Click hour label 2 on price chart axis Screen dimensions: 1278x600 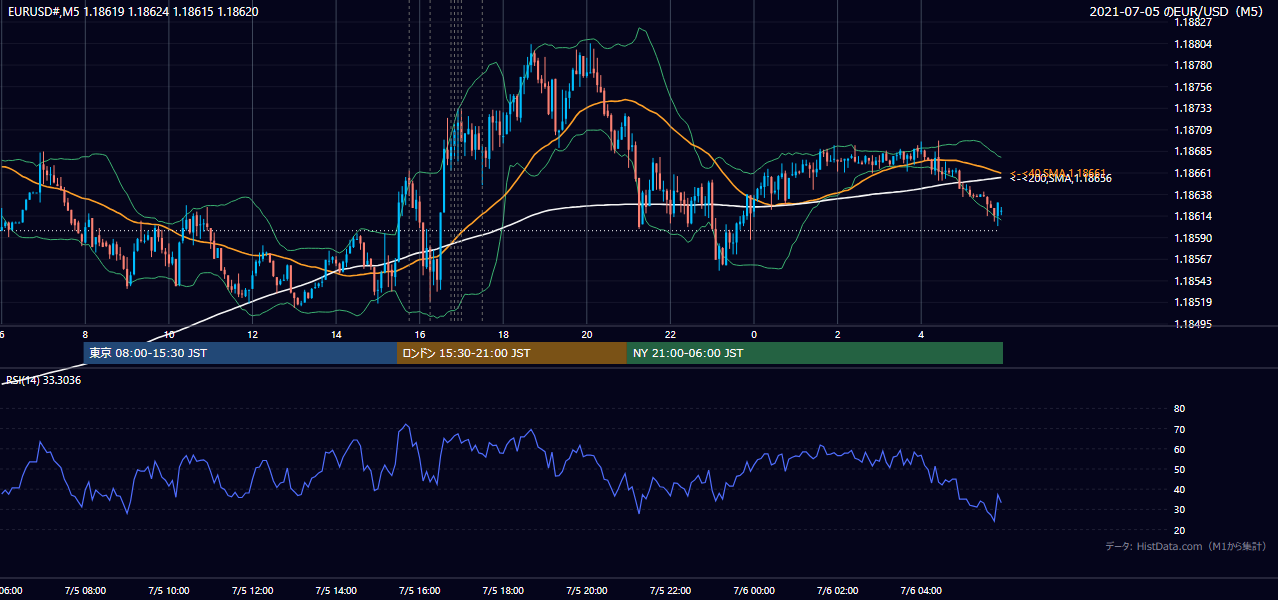[x=838, y=334]
